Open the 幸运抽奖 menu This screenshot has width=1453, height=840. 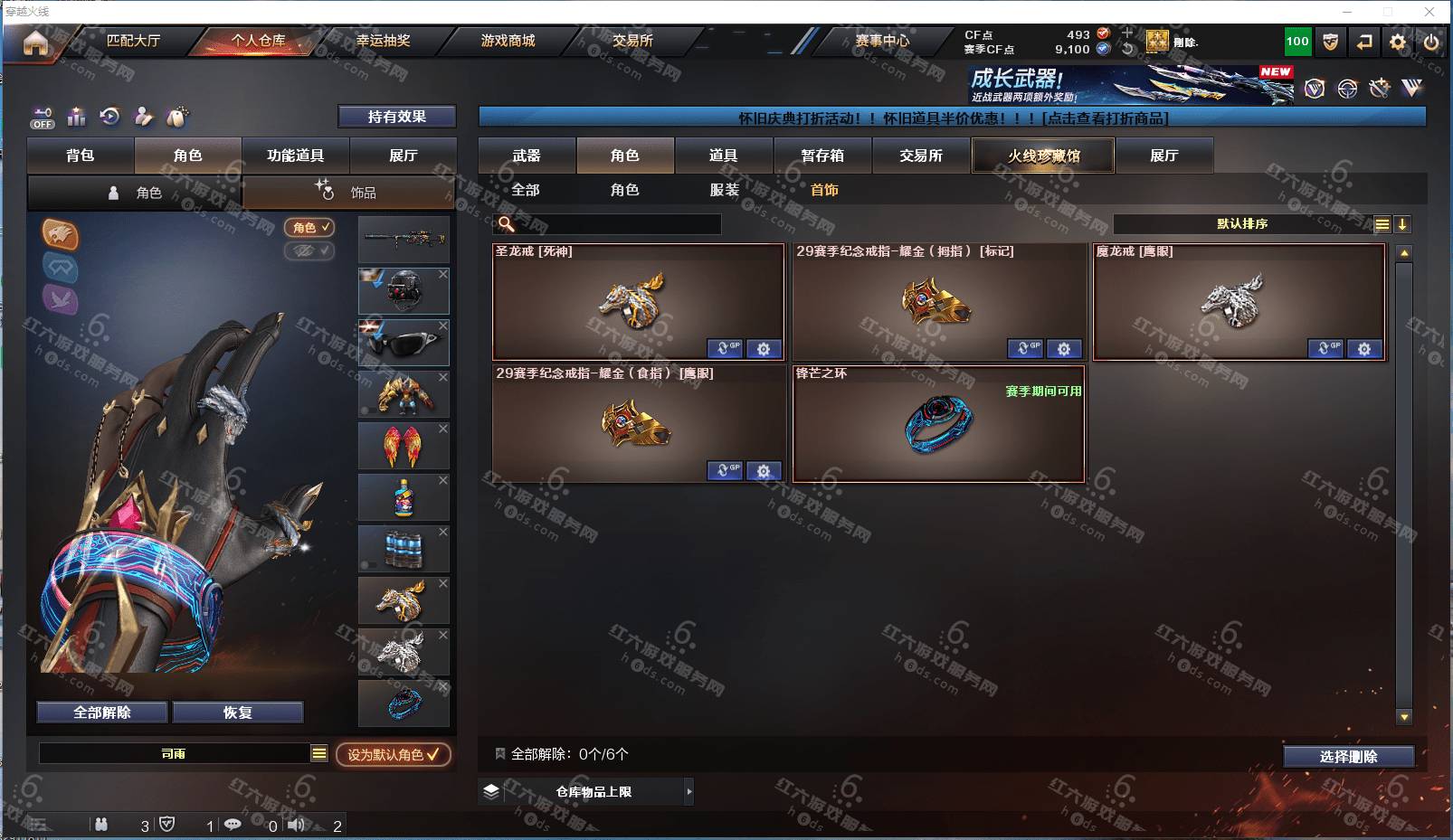(x=383, y=41)
